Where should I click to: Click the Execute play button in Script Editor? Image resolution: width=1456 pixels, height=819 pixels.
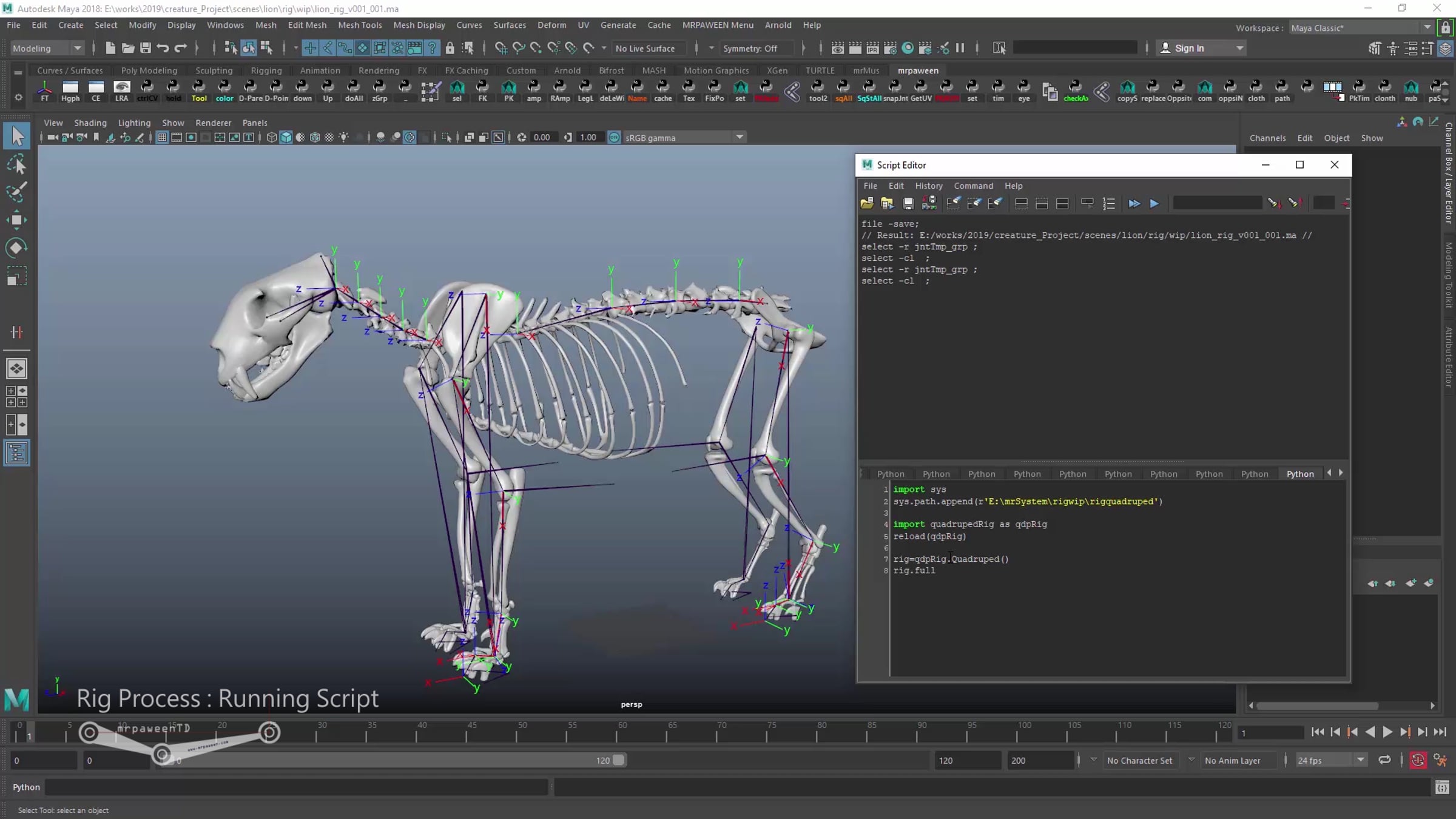[1154, 204]
